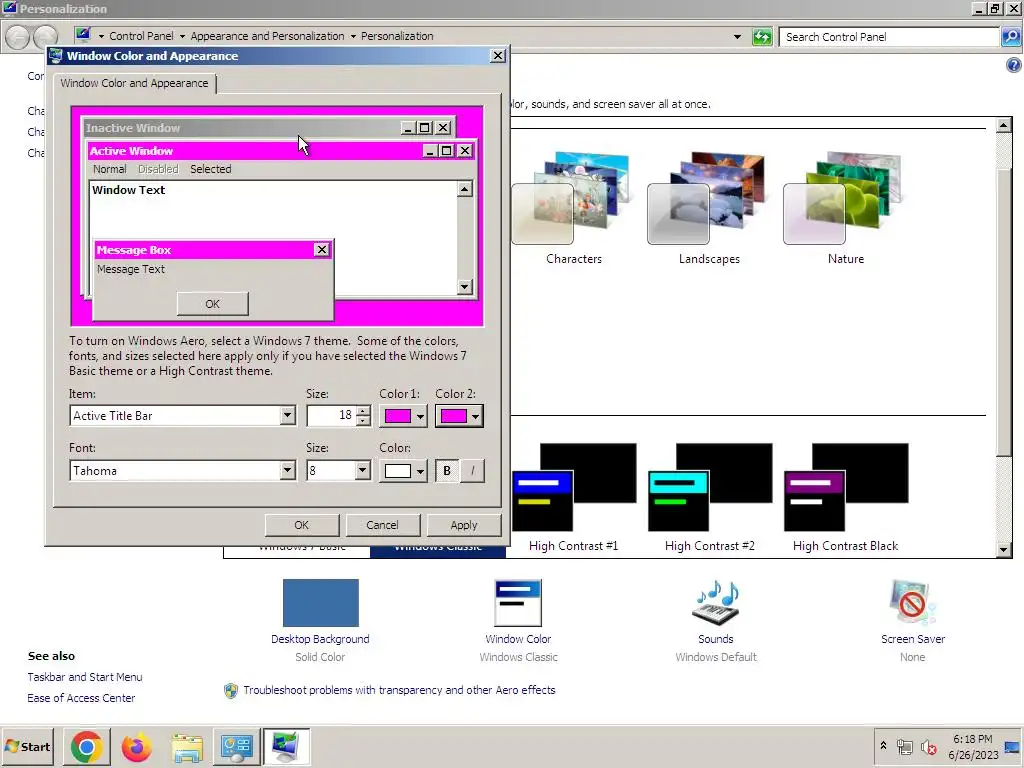This screenshot has height=768, width=1024.
Task: Click the Color 2 magenta swatch
Action: tap(453, 416)
